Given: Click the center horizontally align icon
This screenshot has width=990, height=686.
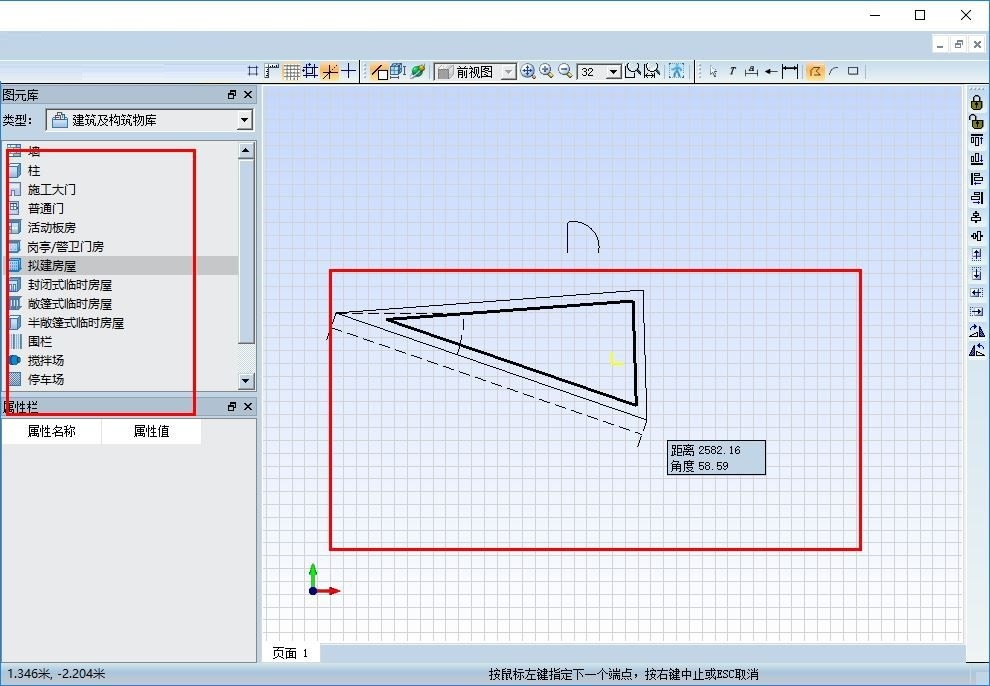Looking at the screenshot, I should [977, 236].
